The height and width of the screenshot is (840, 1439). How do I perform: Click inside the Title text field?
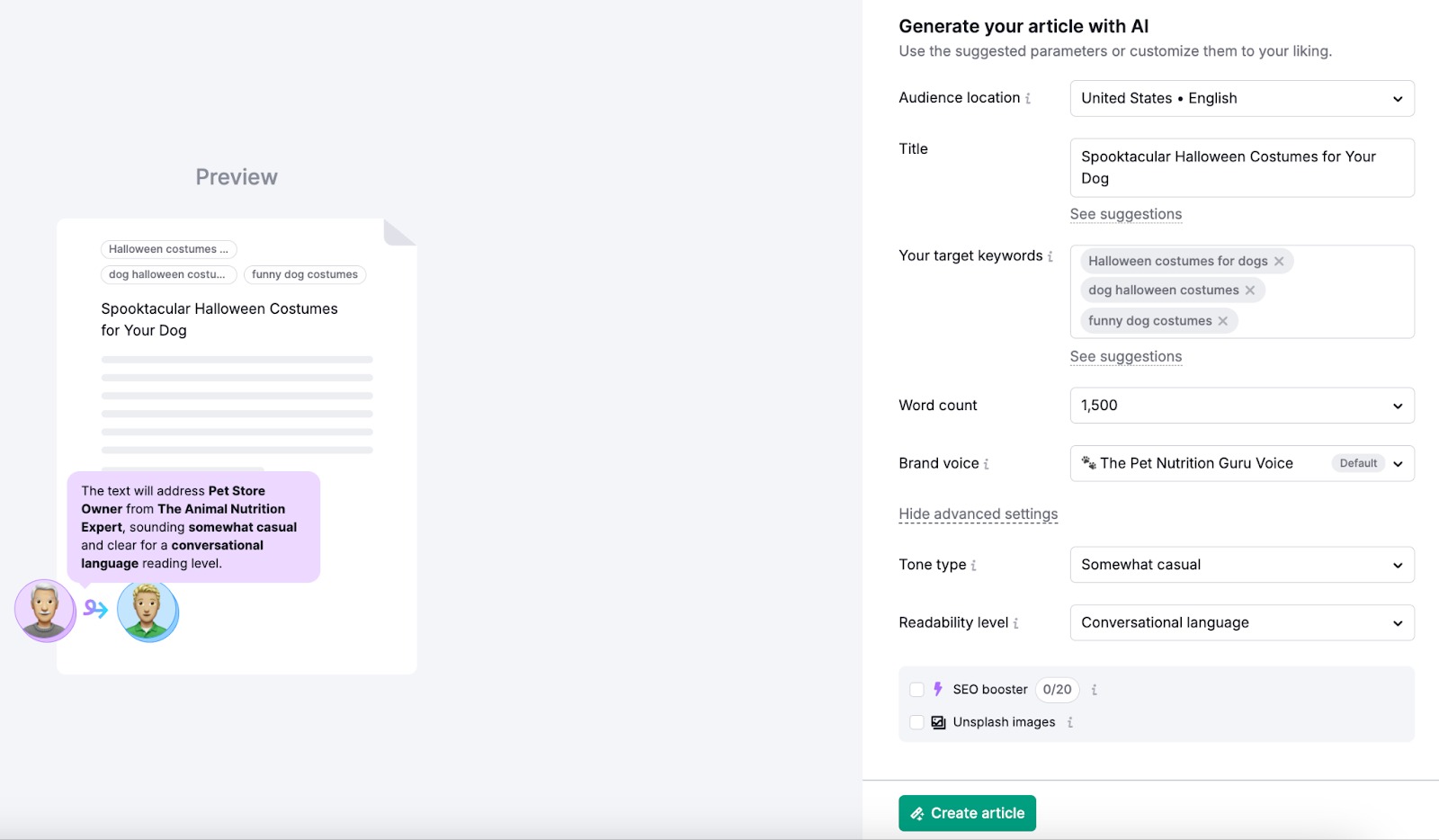click(x=1241, y=167)
